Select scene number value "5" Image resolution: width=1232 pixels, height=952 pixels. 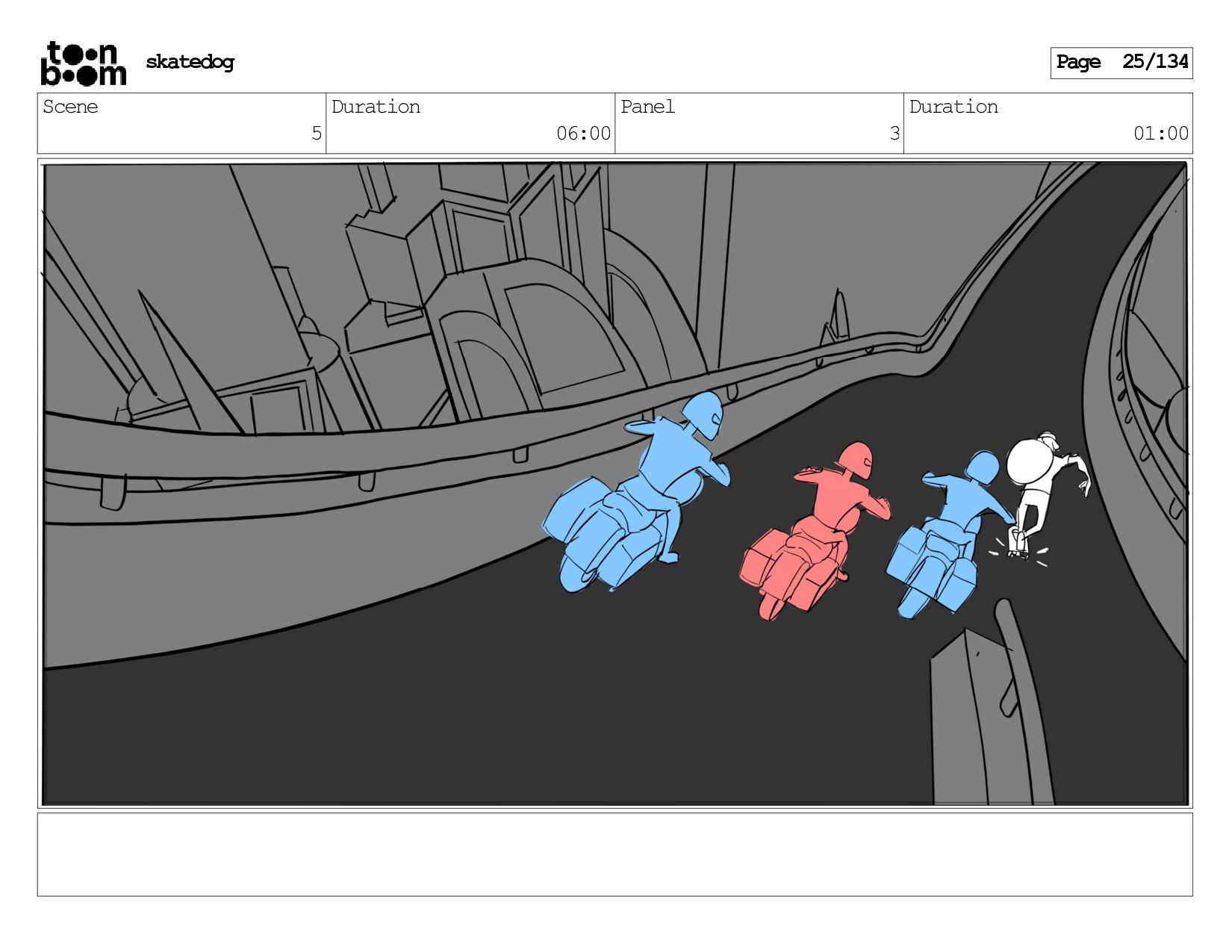click(317, 134)
